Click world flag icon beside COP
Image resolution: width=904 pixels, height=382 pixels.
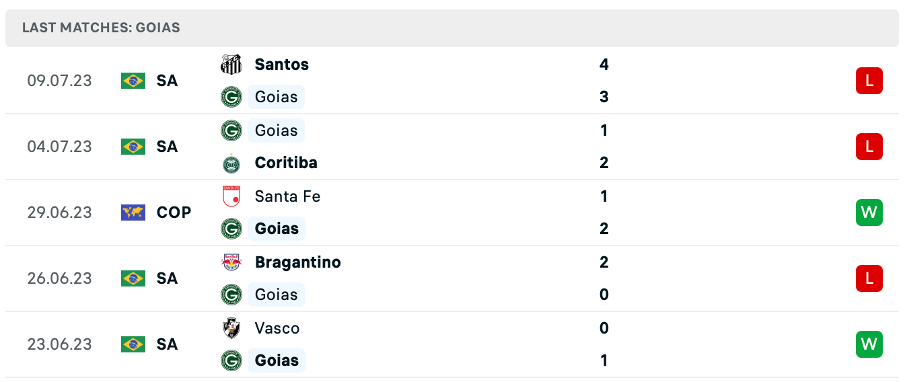[133, 213]
